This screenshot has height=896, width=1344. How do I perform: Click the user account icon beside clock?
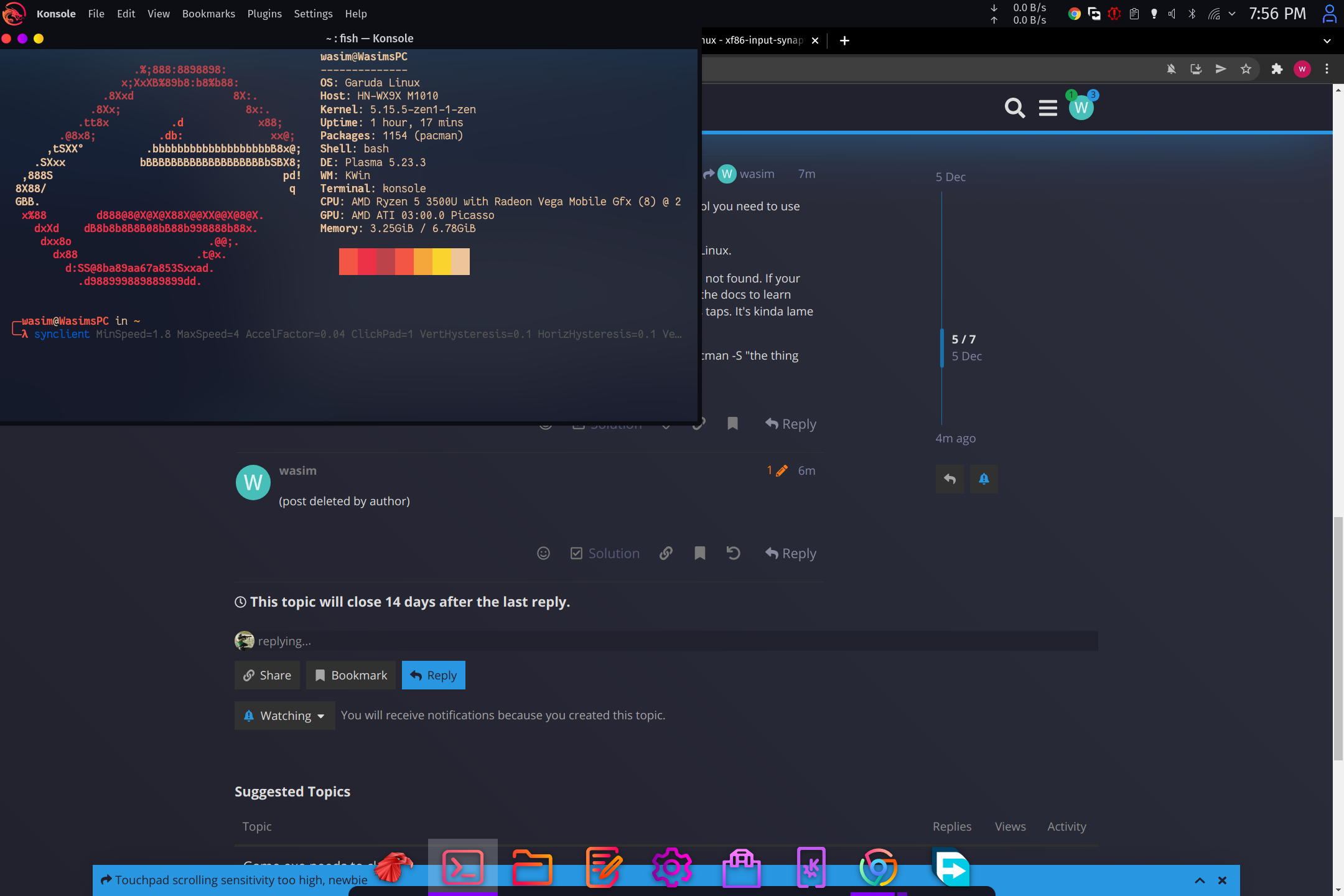[x=1329, y=14]
